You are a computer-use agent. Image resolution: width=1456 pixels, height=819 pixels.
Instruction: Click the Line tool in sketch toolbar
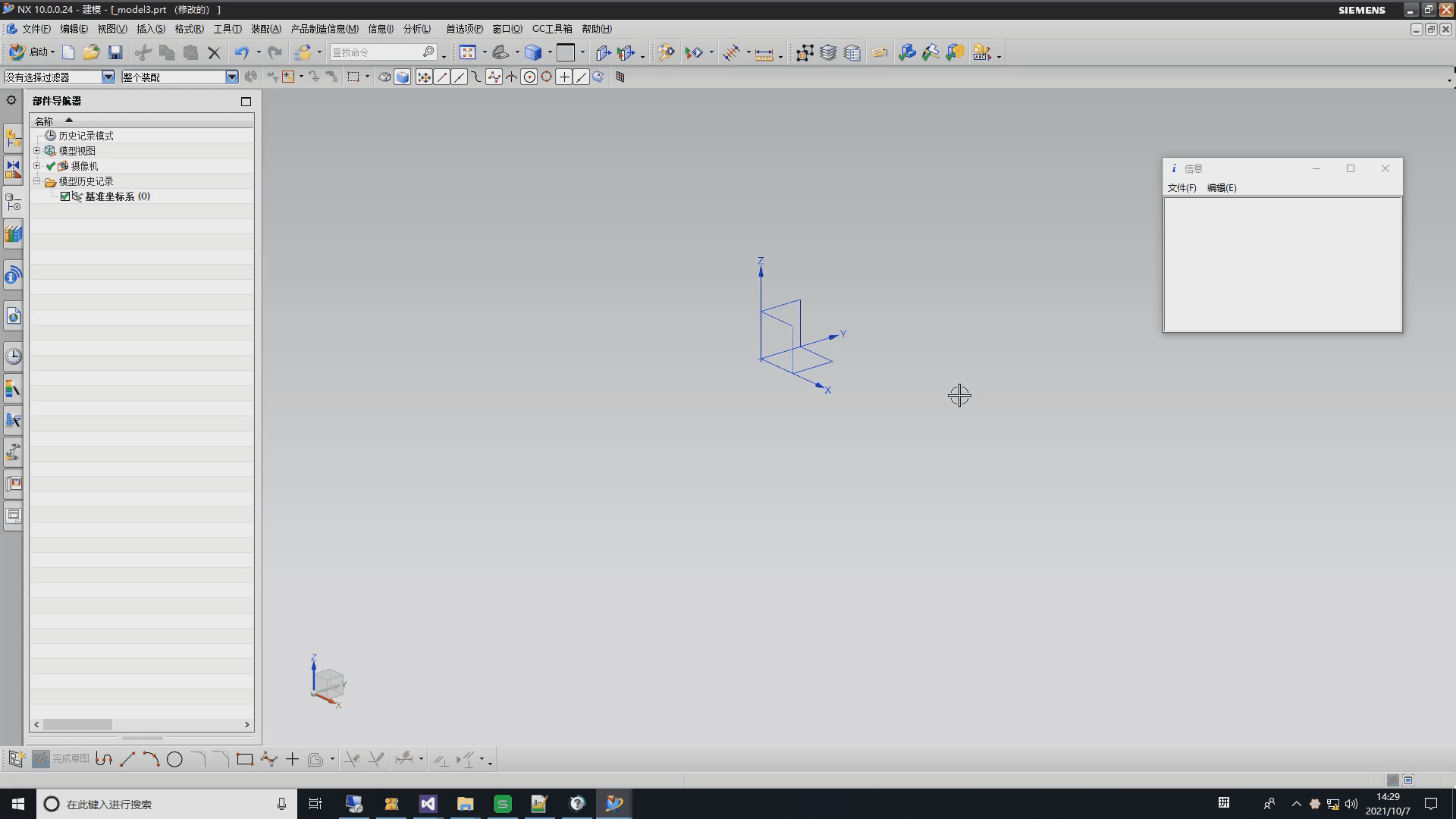click(x=127, y=758)
